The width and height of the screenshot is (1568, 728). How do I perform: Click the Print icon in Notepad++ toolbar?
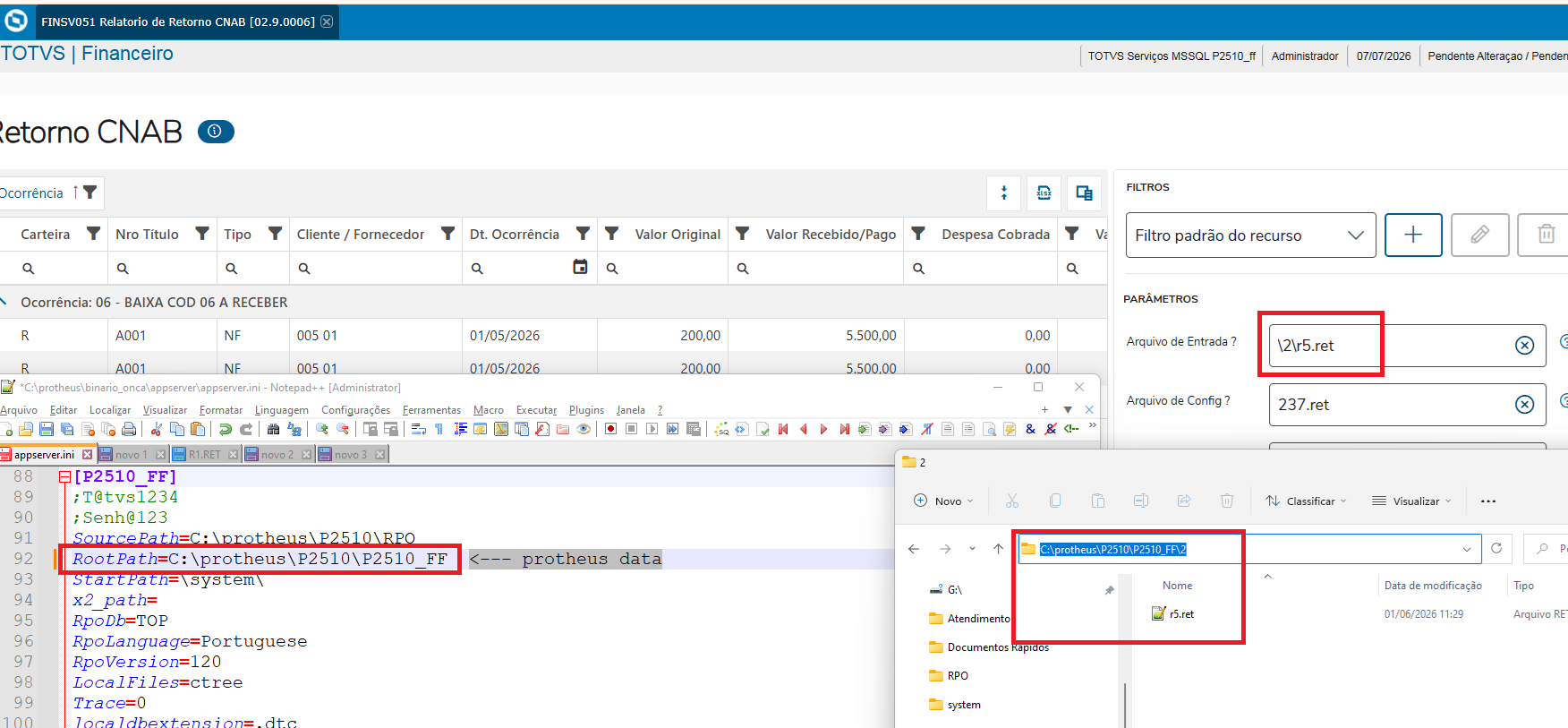click(129, 429)
